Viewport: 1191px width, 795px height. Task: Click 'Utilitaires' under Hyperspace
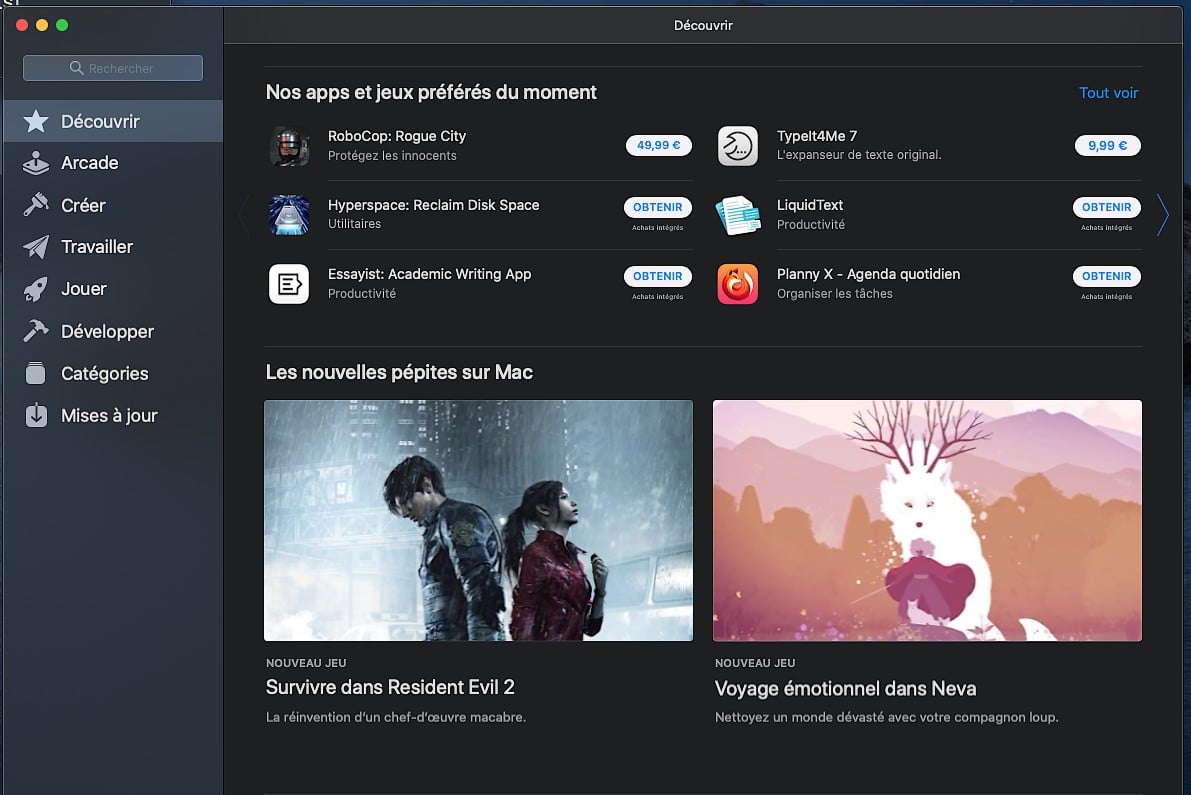tap(354, 224)
